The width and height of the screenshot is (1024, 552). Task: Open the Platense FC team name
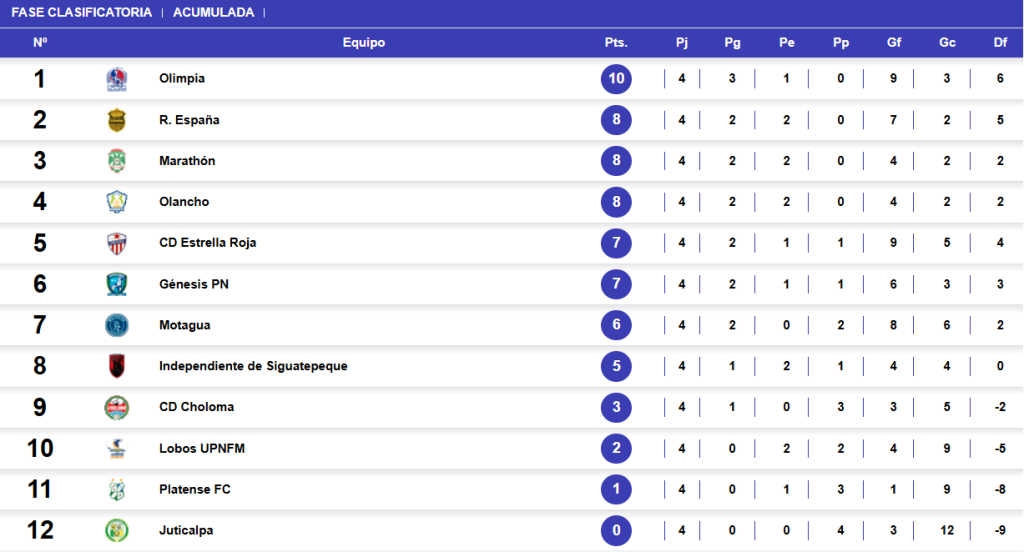pos(195,489)
